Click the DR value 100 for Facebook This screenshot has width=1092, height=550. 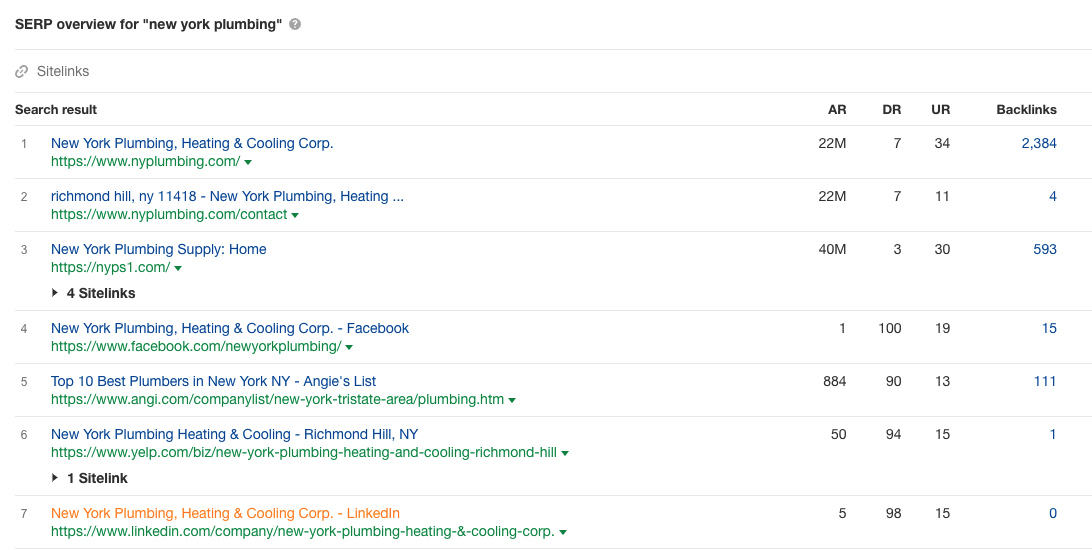pos(889,329)
